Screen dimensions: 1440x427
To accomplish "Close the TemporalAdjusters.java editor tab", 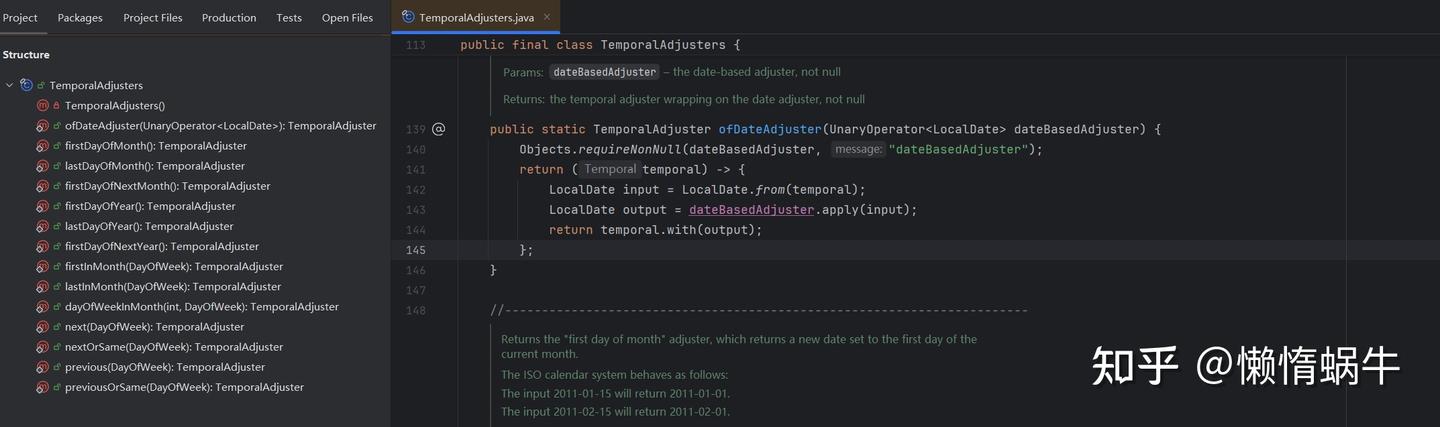I will (x=547, y=17).
